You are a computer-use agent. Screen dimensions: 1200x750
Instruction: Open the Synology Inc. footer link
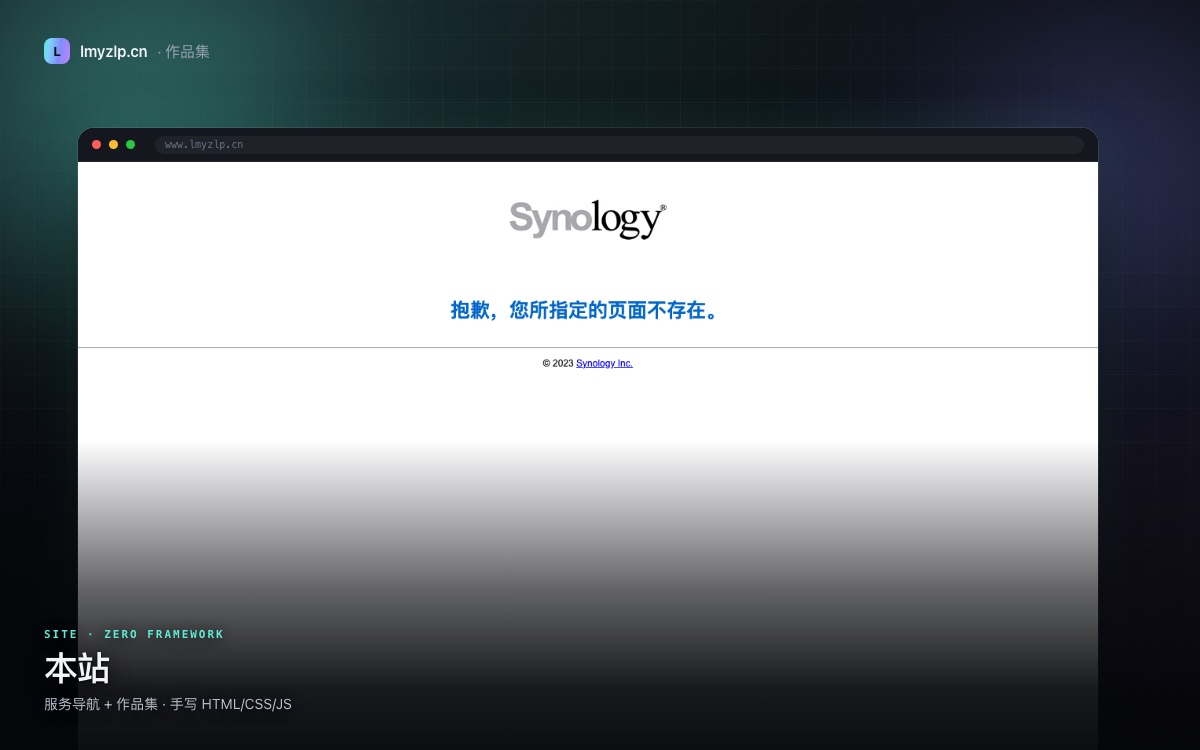point(604,363)
